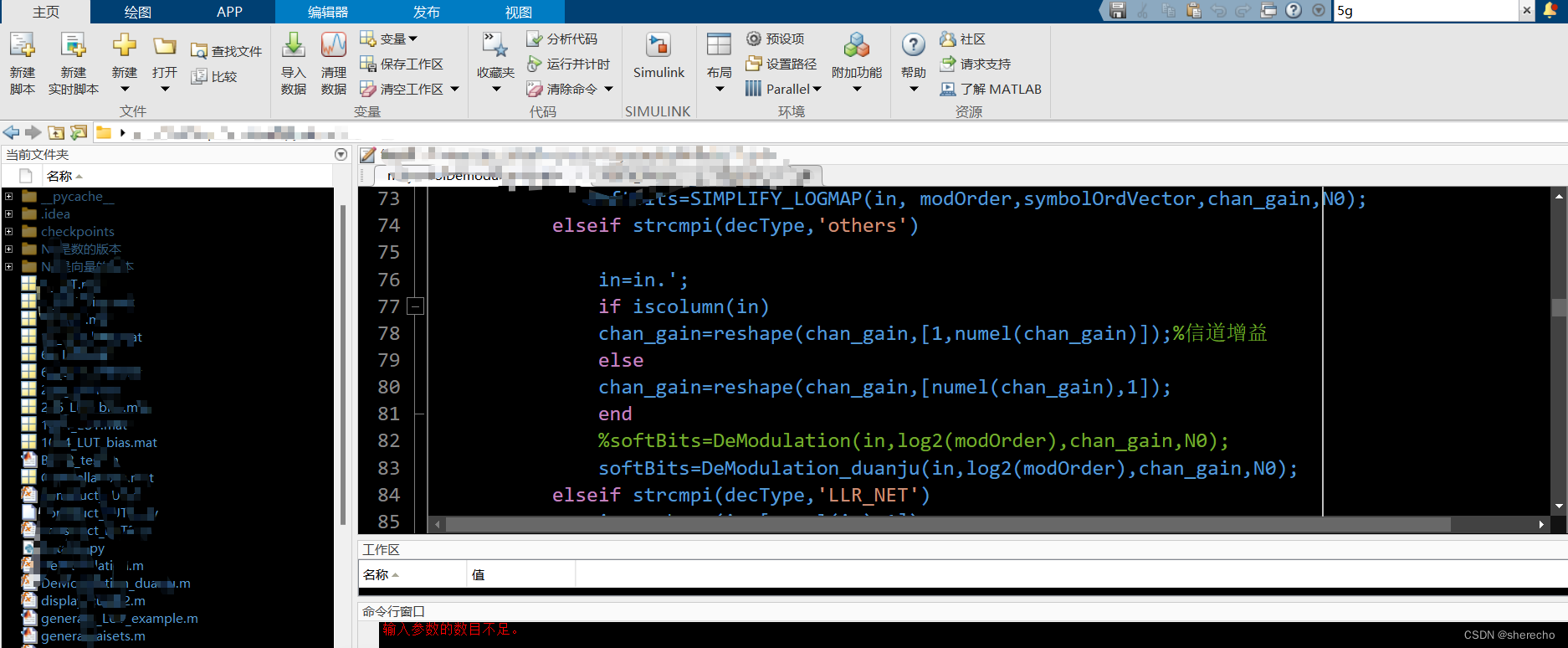
Task: Click Learn MATLAB (了解 MATLAB)
Action: [992, 89]
